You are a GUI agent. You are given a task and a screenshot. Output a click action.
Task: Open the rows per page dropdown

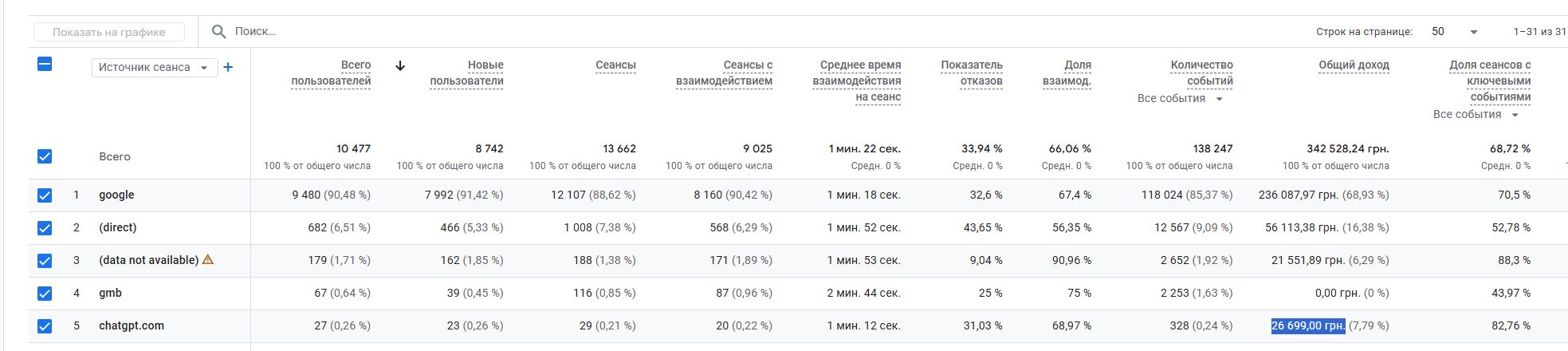1454,32
